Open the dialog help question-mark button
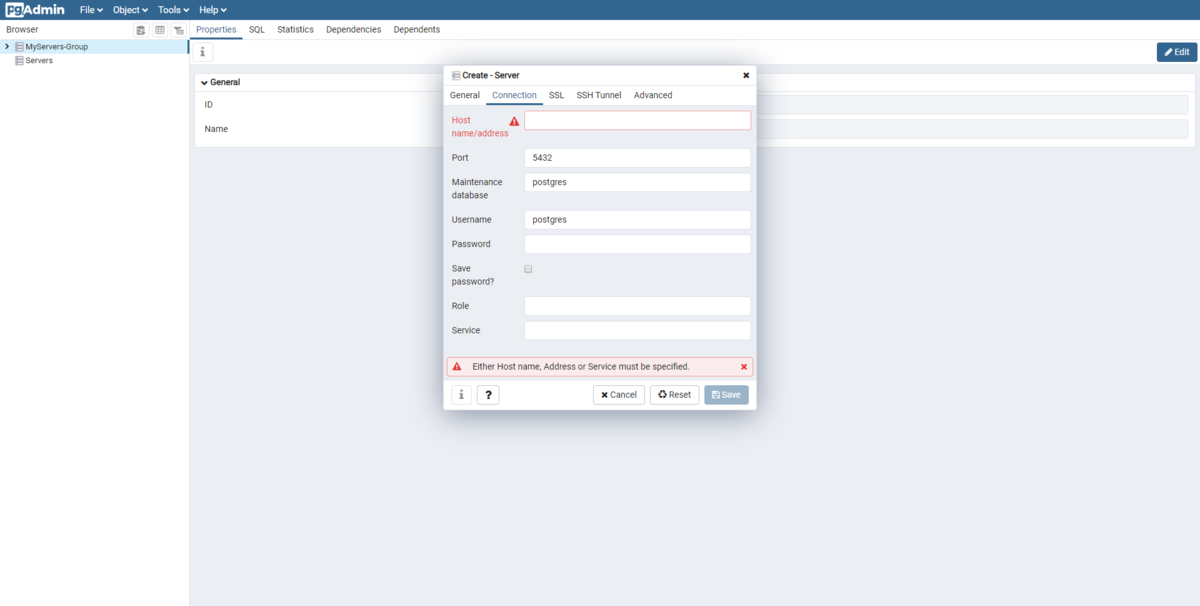1200x606 pixels. [488, 395]
